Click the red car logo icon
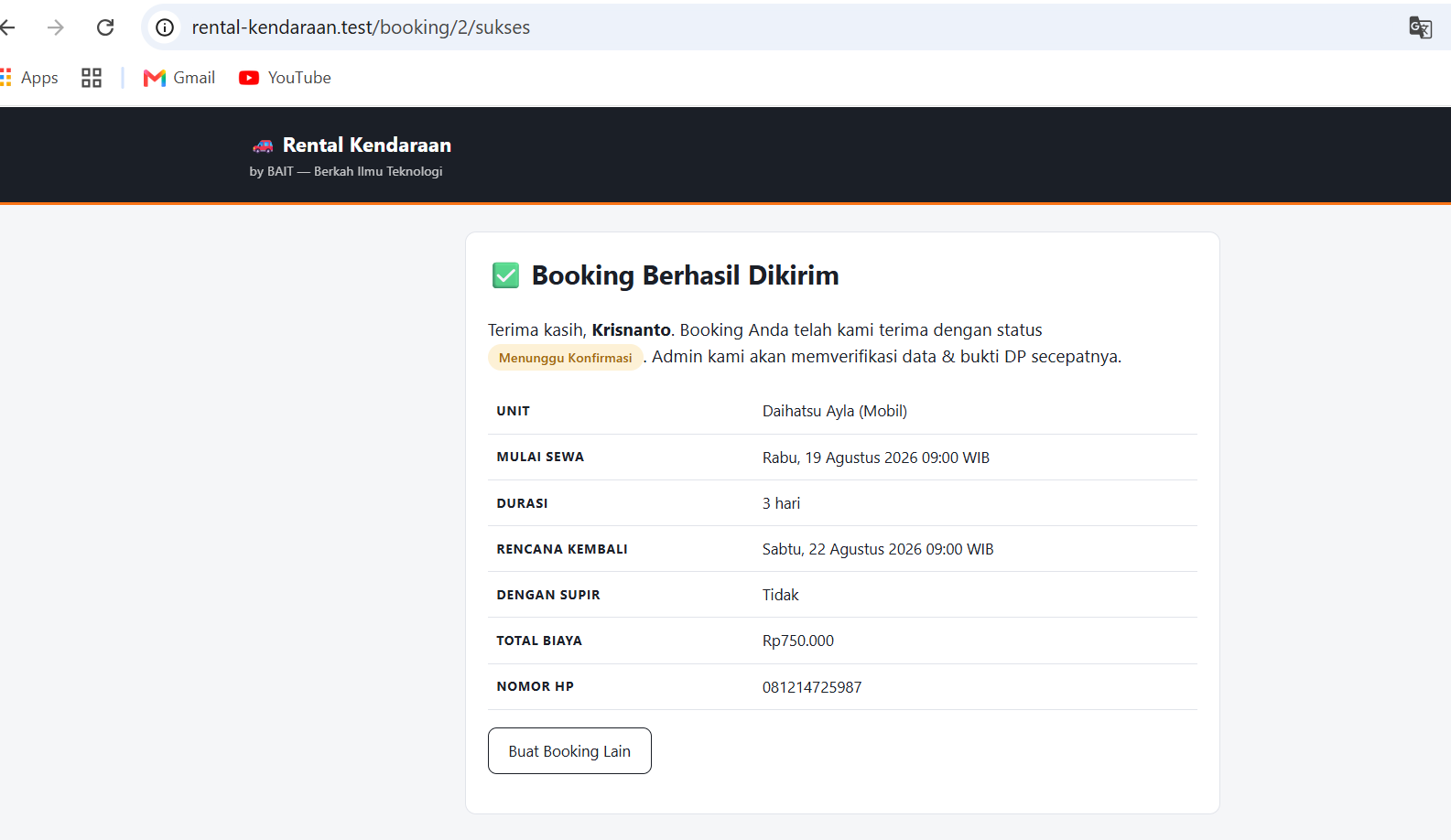 [x=263, y=145]
